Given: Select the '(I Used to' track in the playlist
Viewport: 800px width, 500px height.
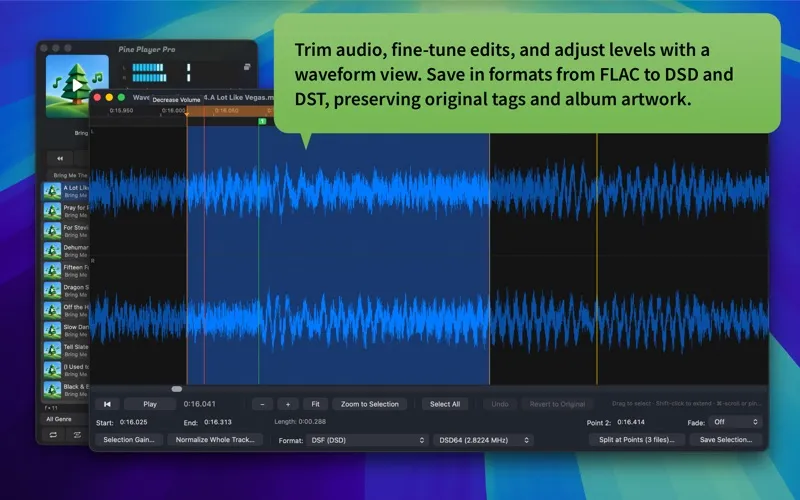Looking at the screenshot, I should coord(65,370).
